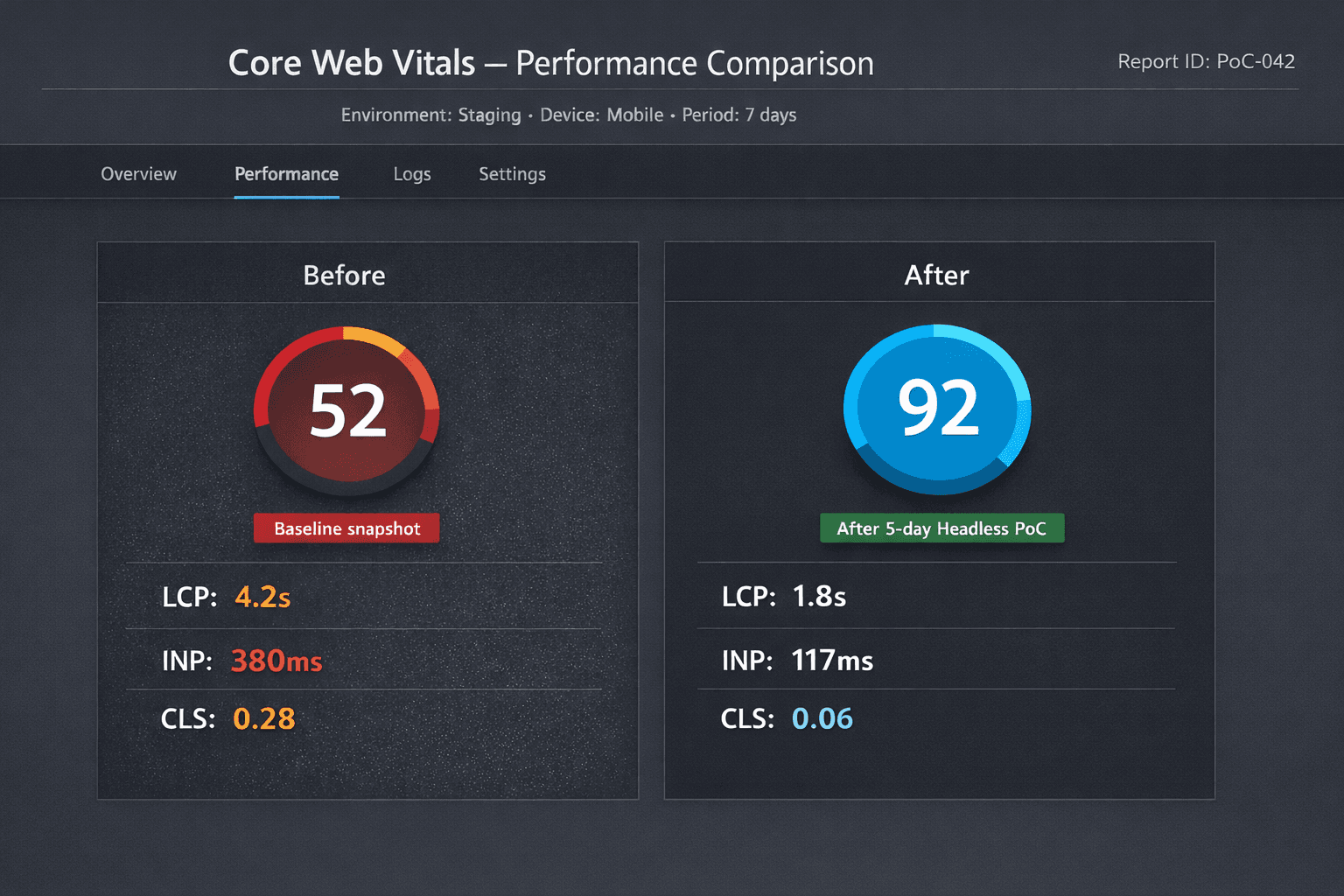Select the CLS 0.28 value
This screenshot has height=896, width=1344.
tap(264, 718)
